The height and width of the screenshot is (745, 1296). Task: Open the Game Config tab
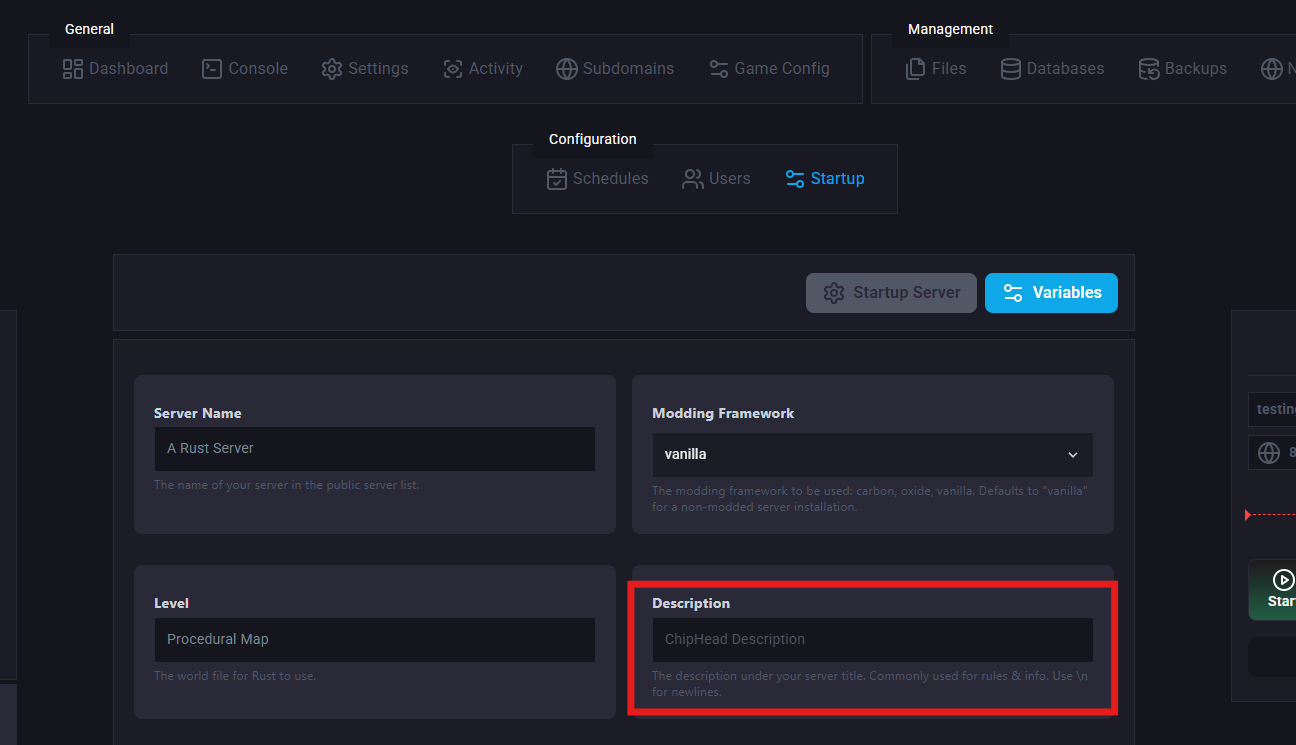coord(769,69)
